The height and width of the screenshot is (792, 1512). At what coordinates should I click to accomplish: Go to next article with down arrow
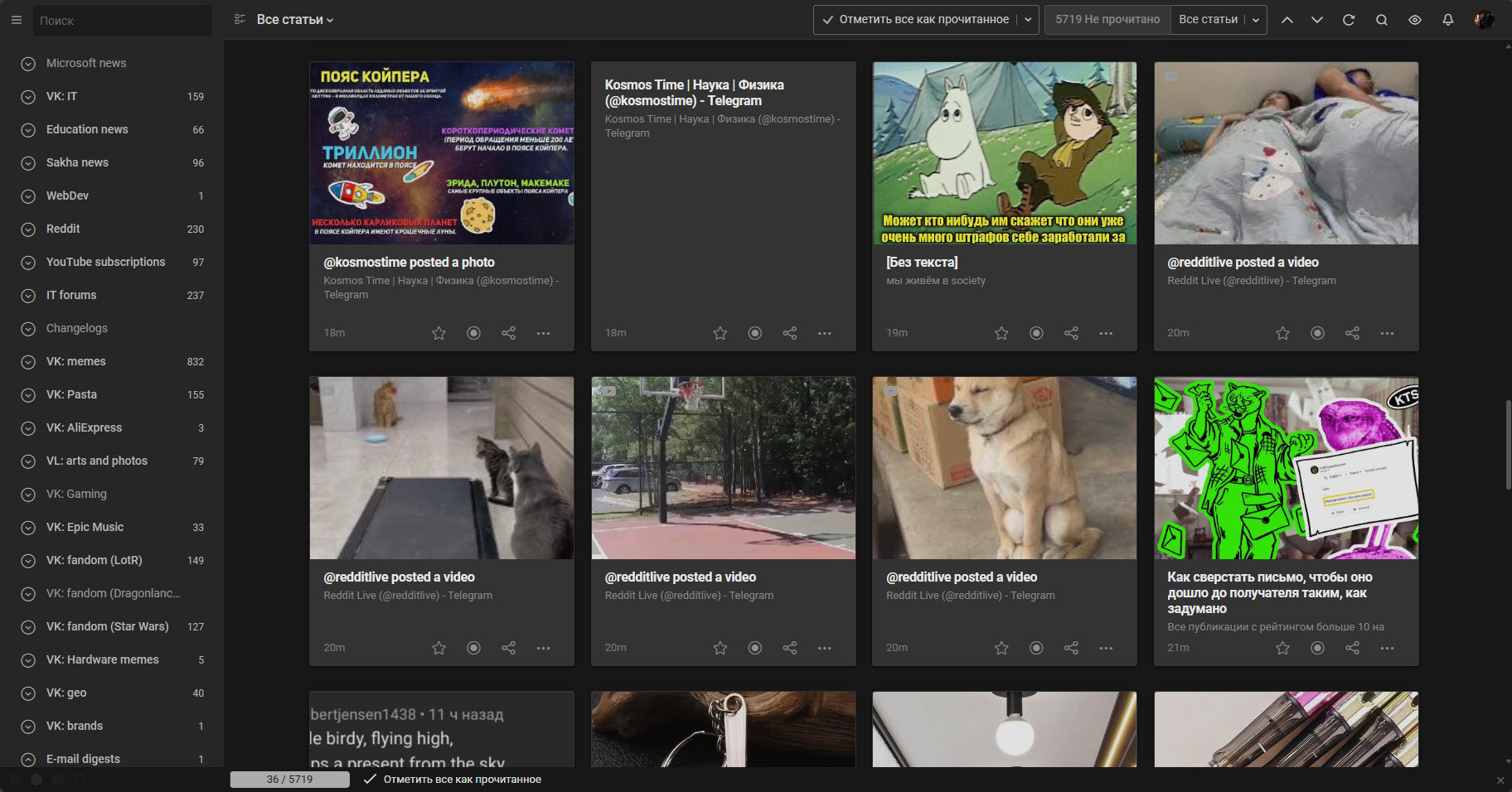(x=1317, y=20)
